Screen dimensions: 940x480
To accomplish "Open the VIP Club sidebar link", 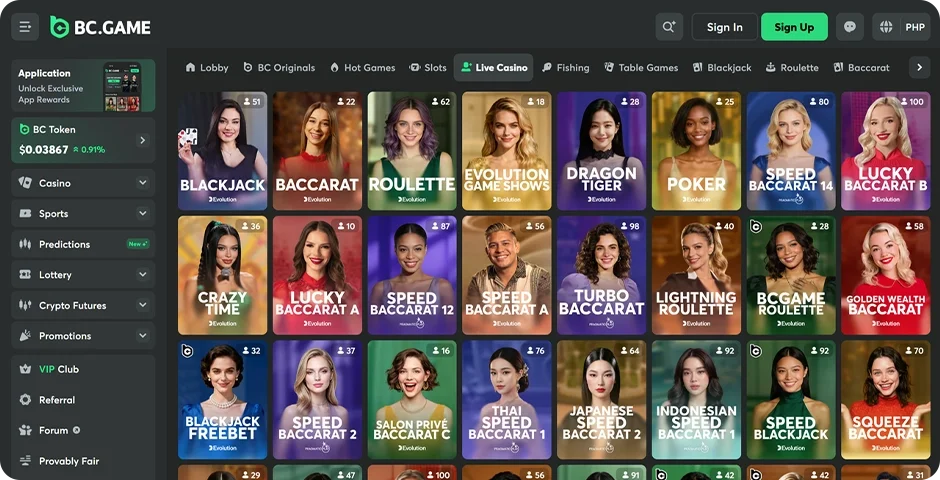I will click(x=83, y=369).
